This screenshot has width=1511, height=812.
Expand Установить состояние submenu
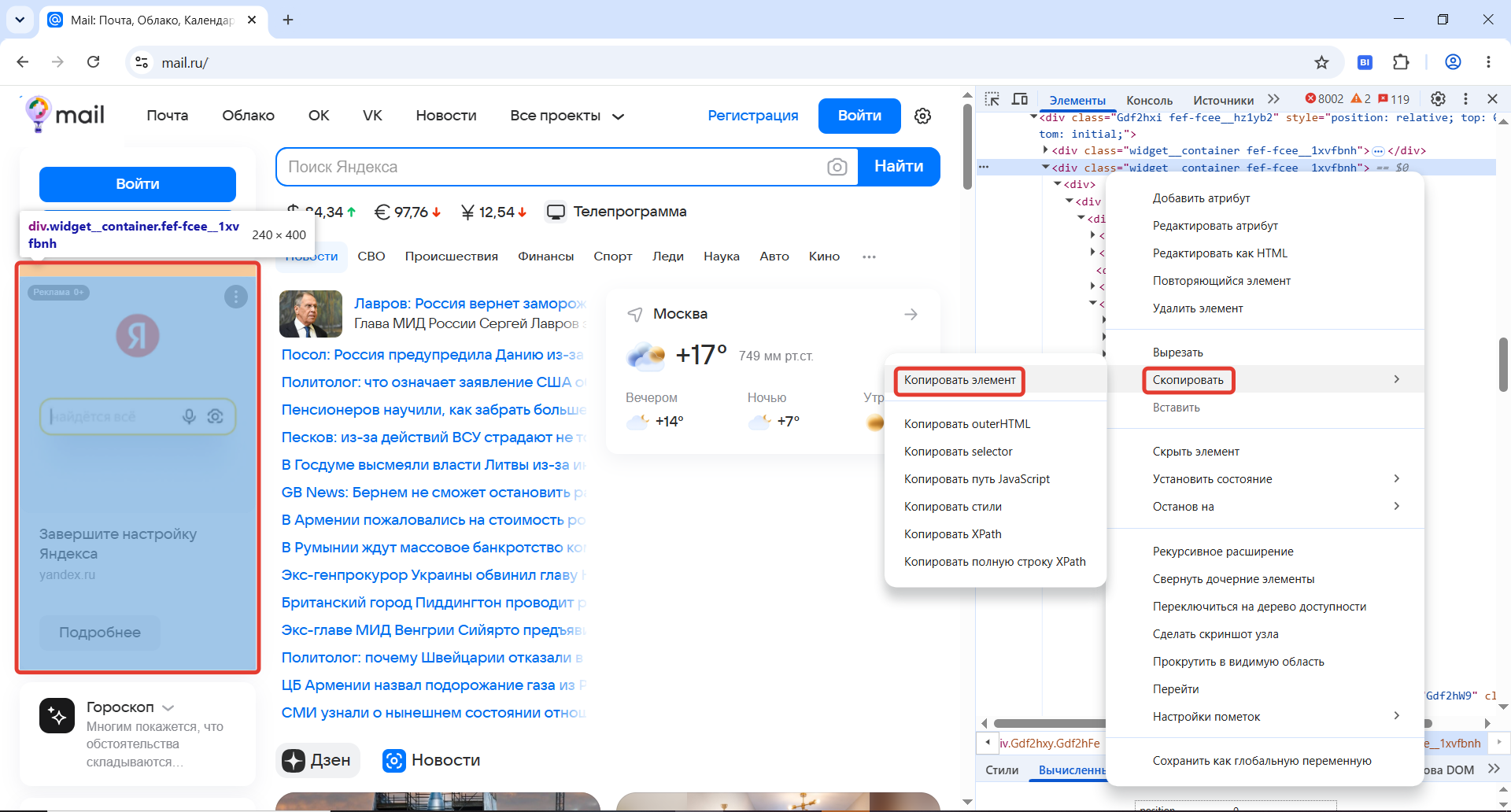coord(1265,478)
